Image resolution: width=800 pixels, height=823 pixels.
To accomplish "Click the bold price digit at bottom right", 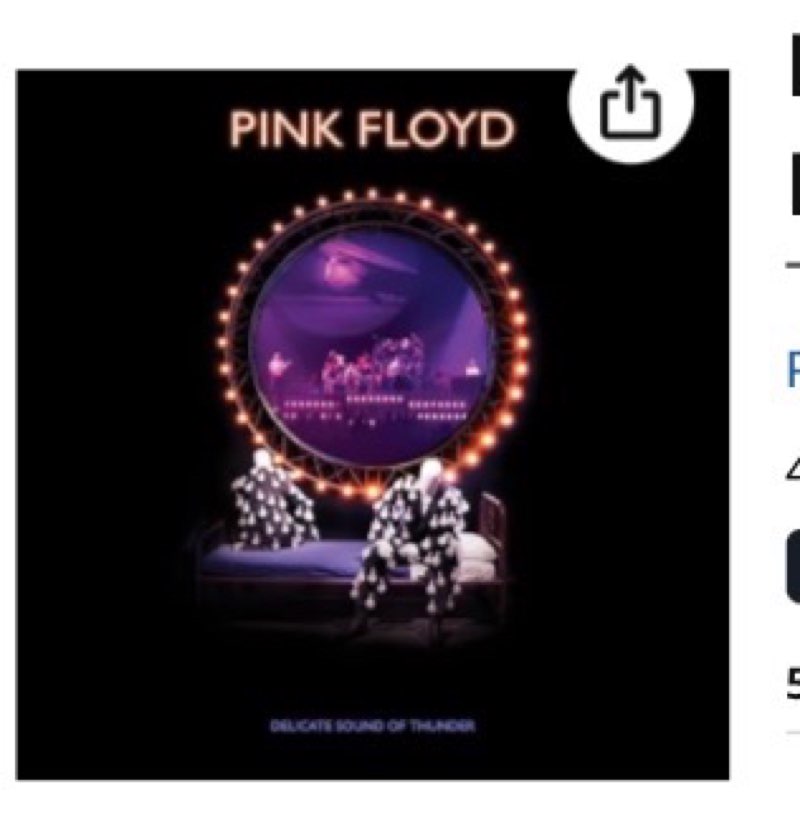I will 793,683.
